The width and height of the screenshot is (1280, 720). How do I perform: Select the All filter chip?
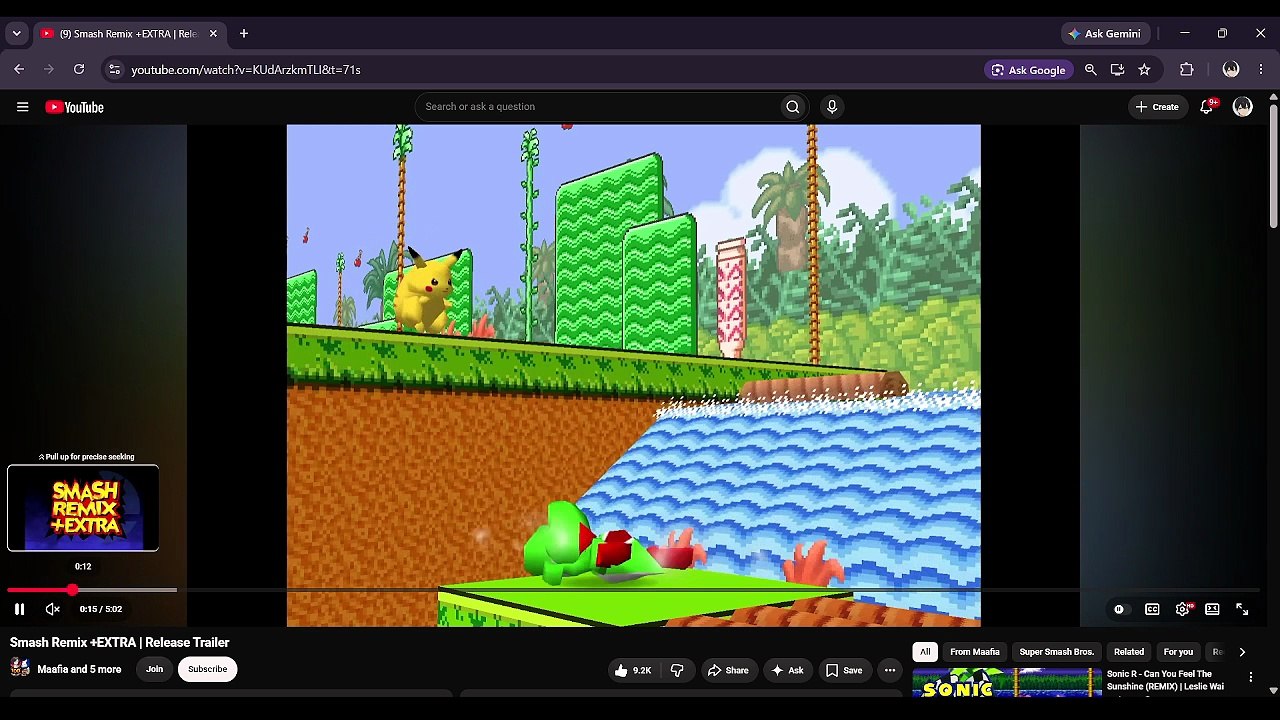(925, 652)
